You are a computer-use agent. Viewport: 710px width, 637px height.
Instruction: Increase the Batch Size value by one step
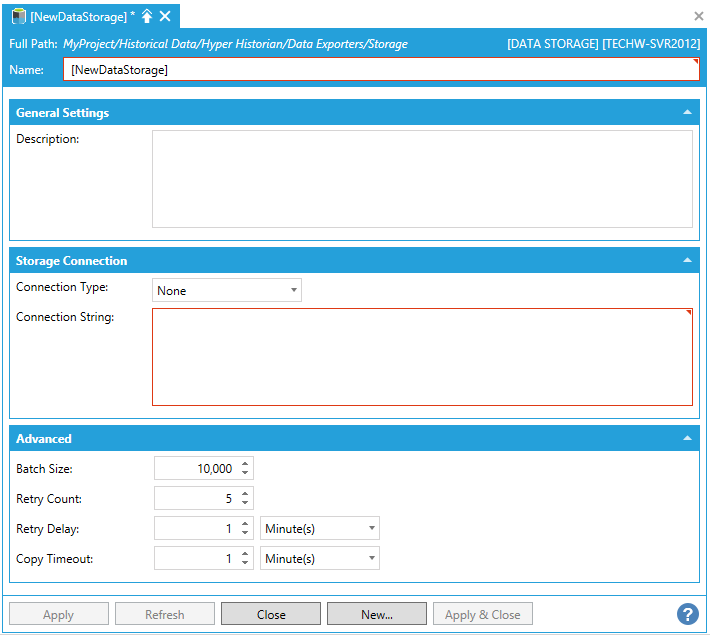tap(246, 464)
